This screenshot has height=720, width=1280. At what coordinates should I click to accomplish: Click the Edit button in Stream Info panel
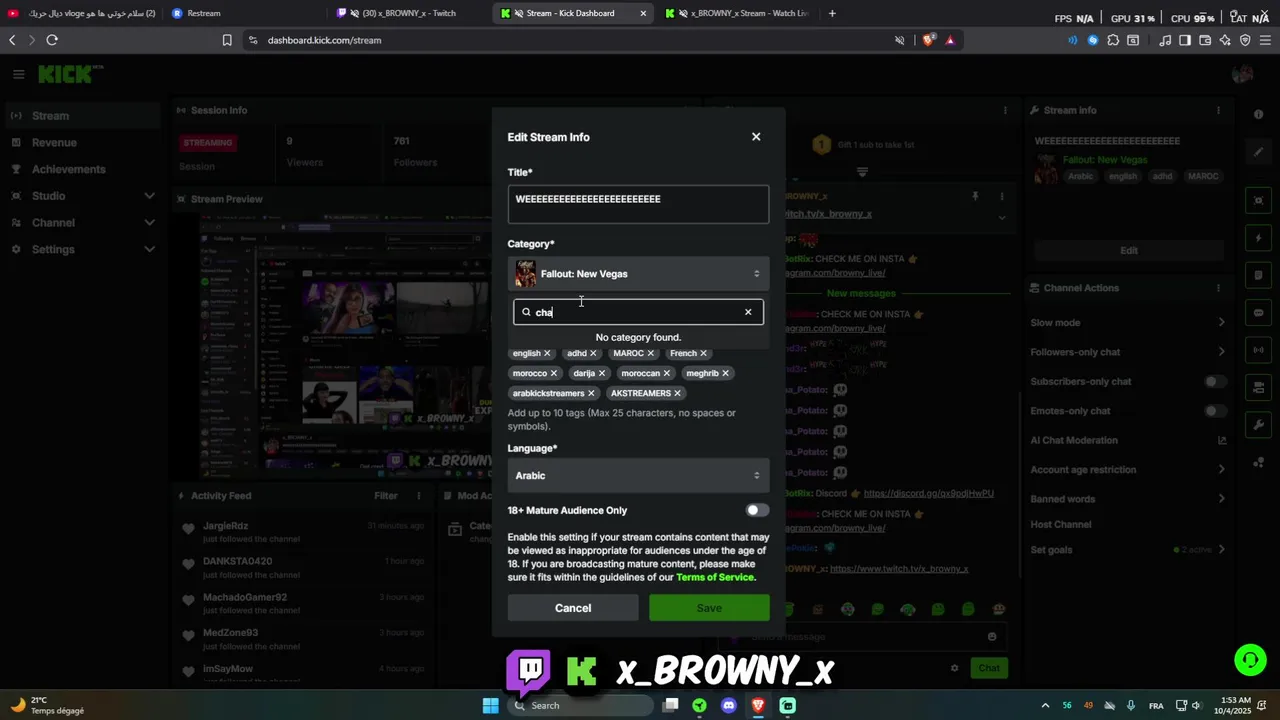point(1128,250)
